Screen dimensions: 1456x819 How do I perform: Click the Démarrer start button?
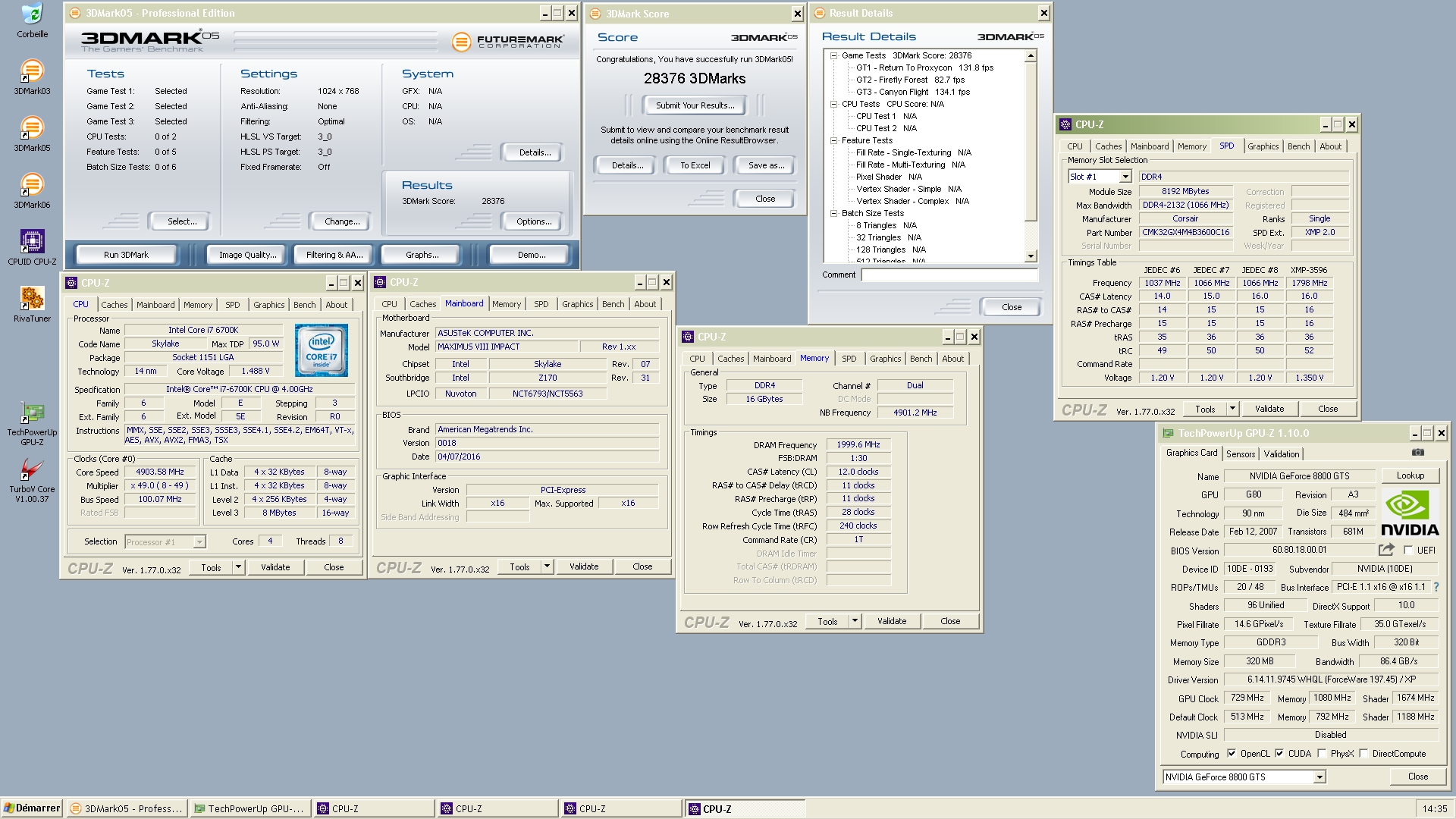[32, 808]
